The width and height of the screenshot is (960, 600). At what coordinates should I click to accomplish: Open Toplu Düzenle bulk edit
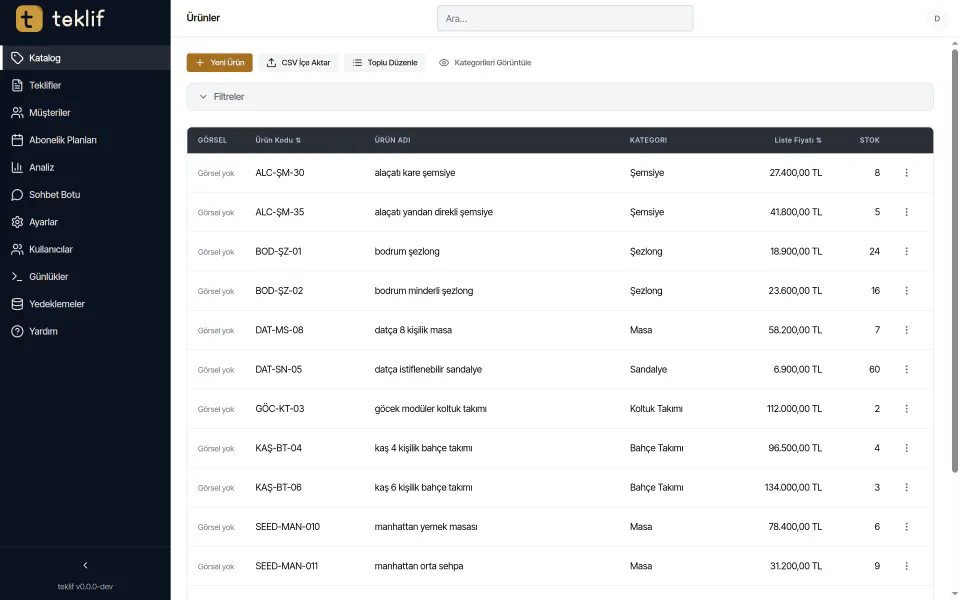[384, 62]
